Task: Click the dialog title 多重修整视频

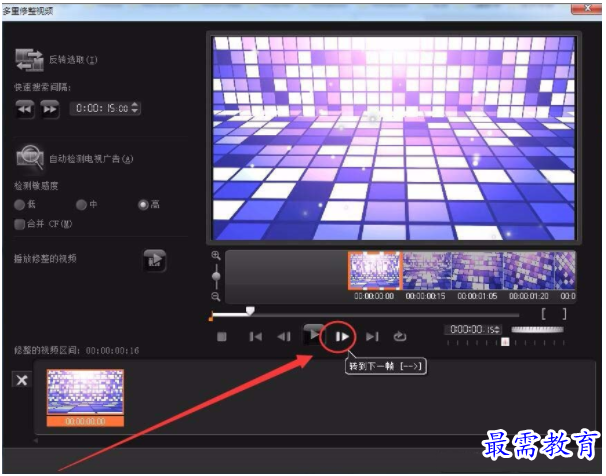Action: click(x=28, y=11)
